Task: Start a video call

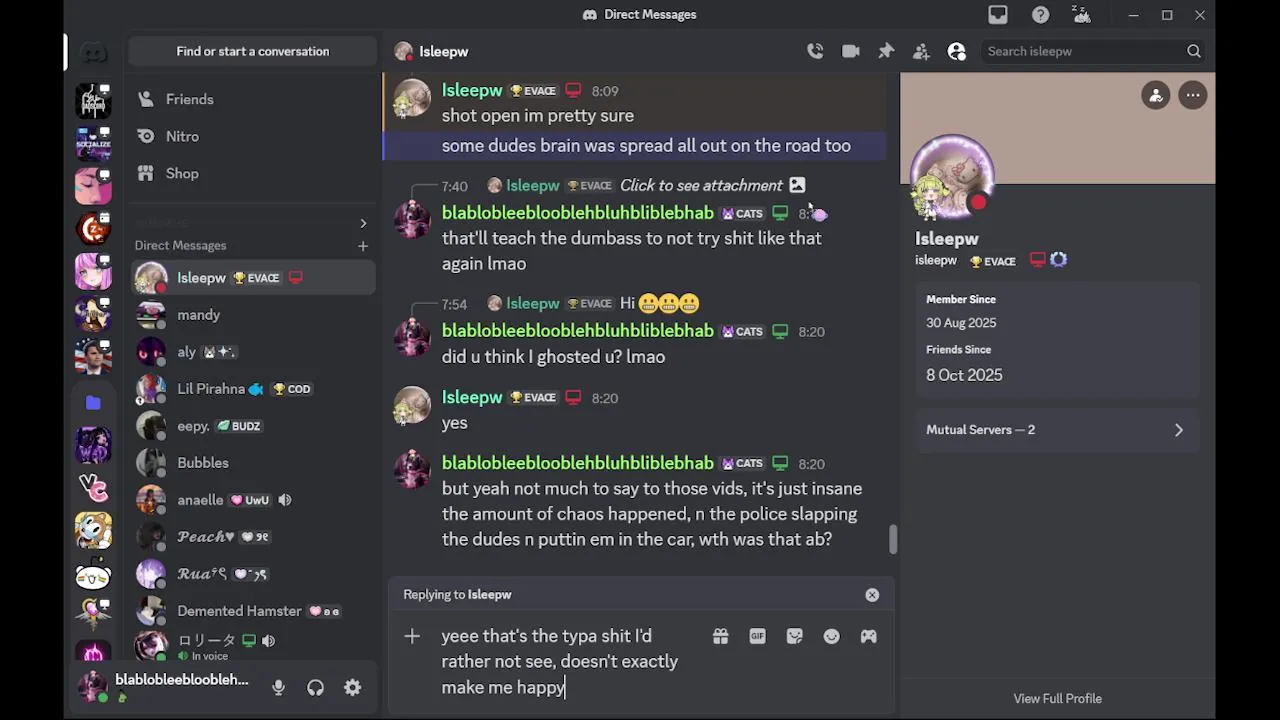Action: (851, 51)
